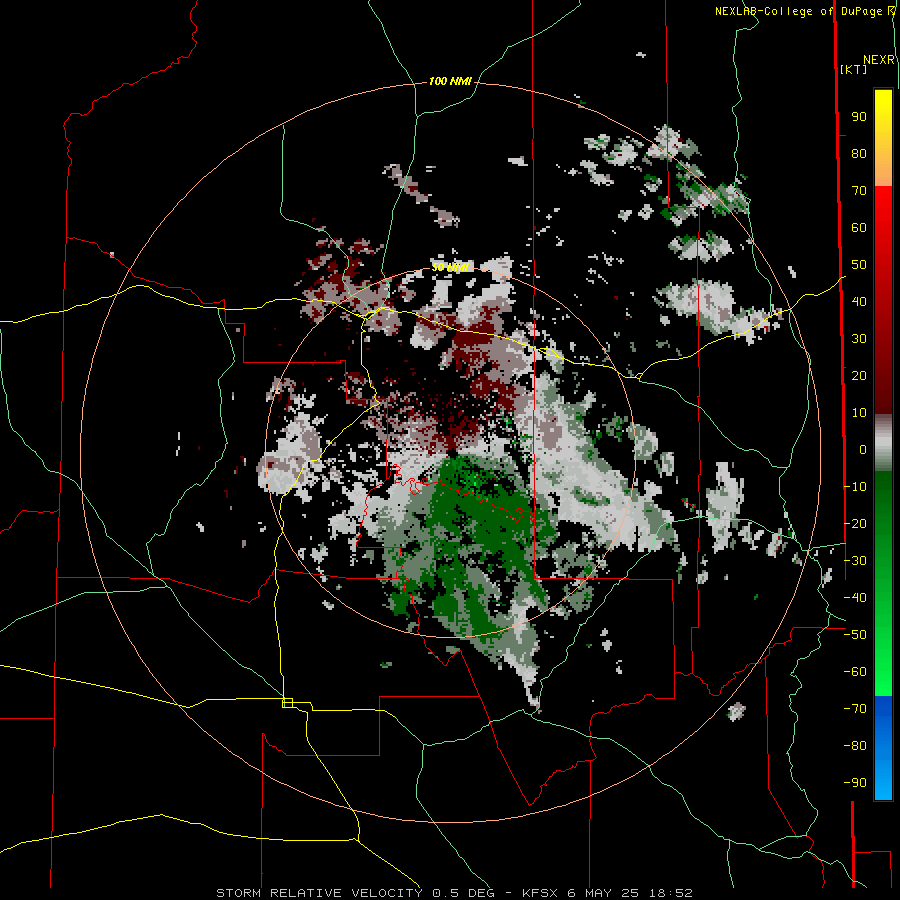
Task: Click the positive 10 scale value
Action: tap(859, 413)
